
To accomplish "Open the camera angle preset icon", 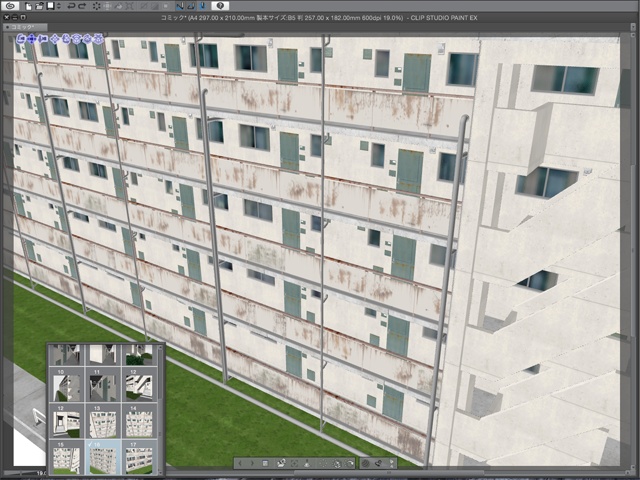I will click(280, 463).
